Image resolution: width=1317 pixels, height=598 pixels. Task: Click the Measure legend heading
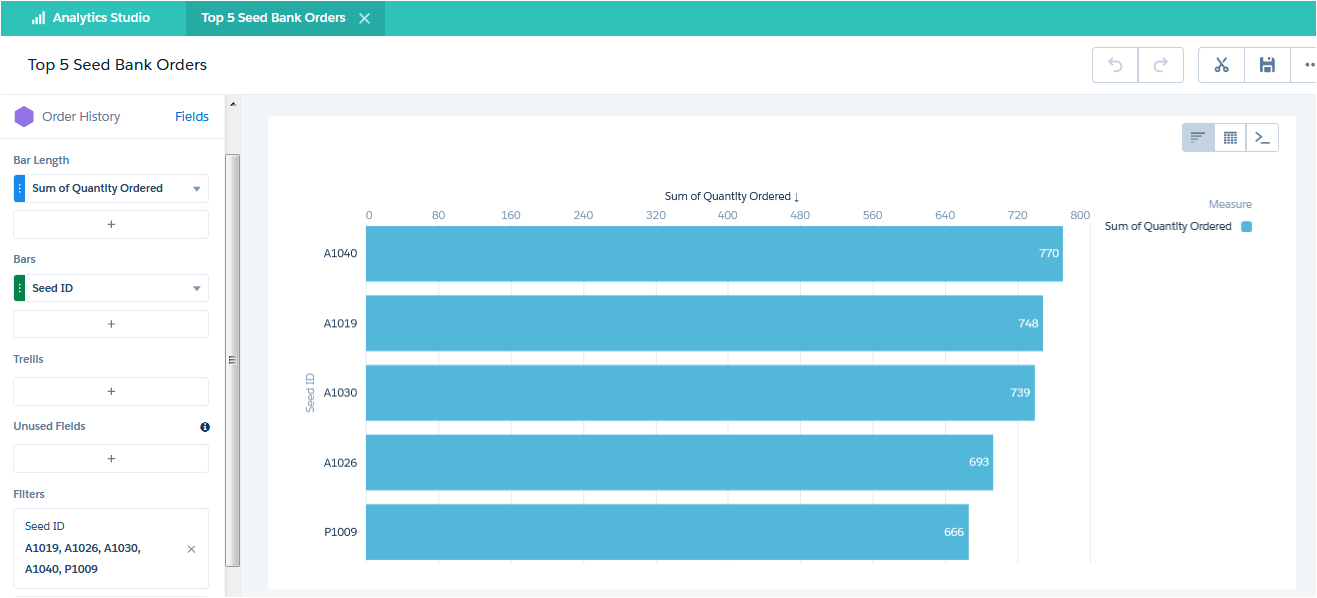click(x=1230, y=204)
